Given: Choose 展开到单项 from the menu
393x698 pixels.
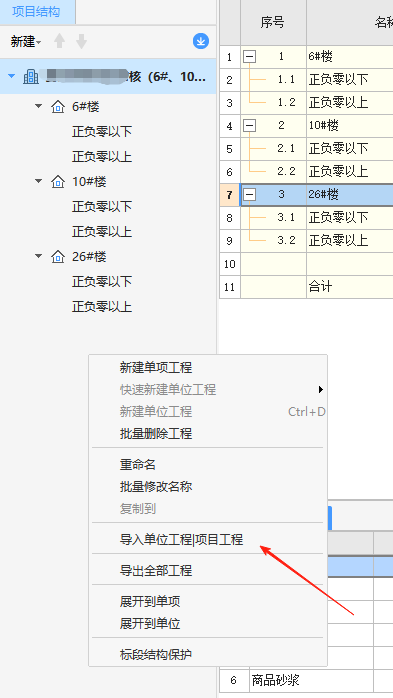Looking at the screenshot, I should [150, 602].
